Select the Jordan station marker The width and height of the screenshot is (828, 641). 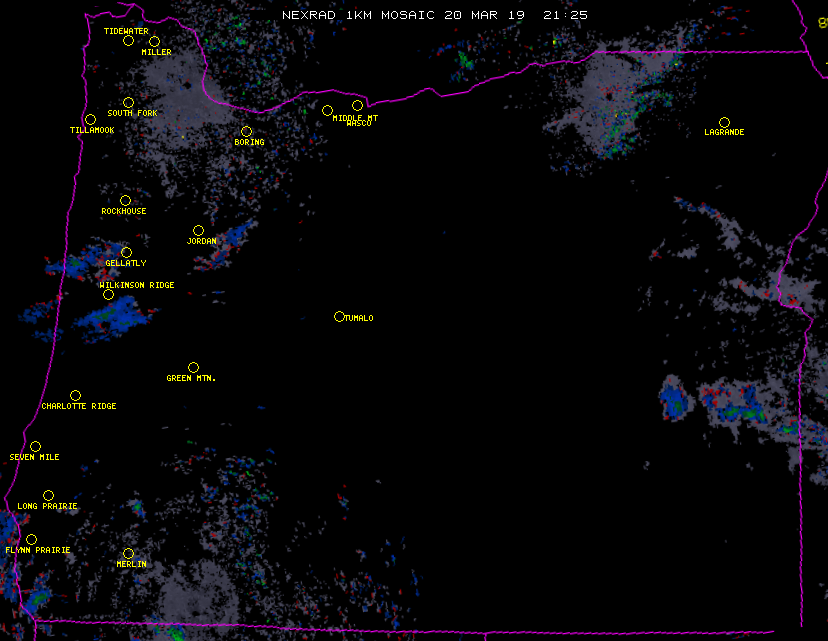coord(198,231)
